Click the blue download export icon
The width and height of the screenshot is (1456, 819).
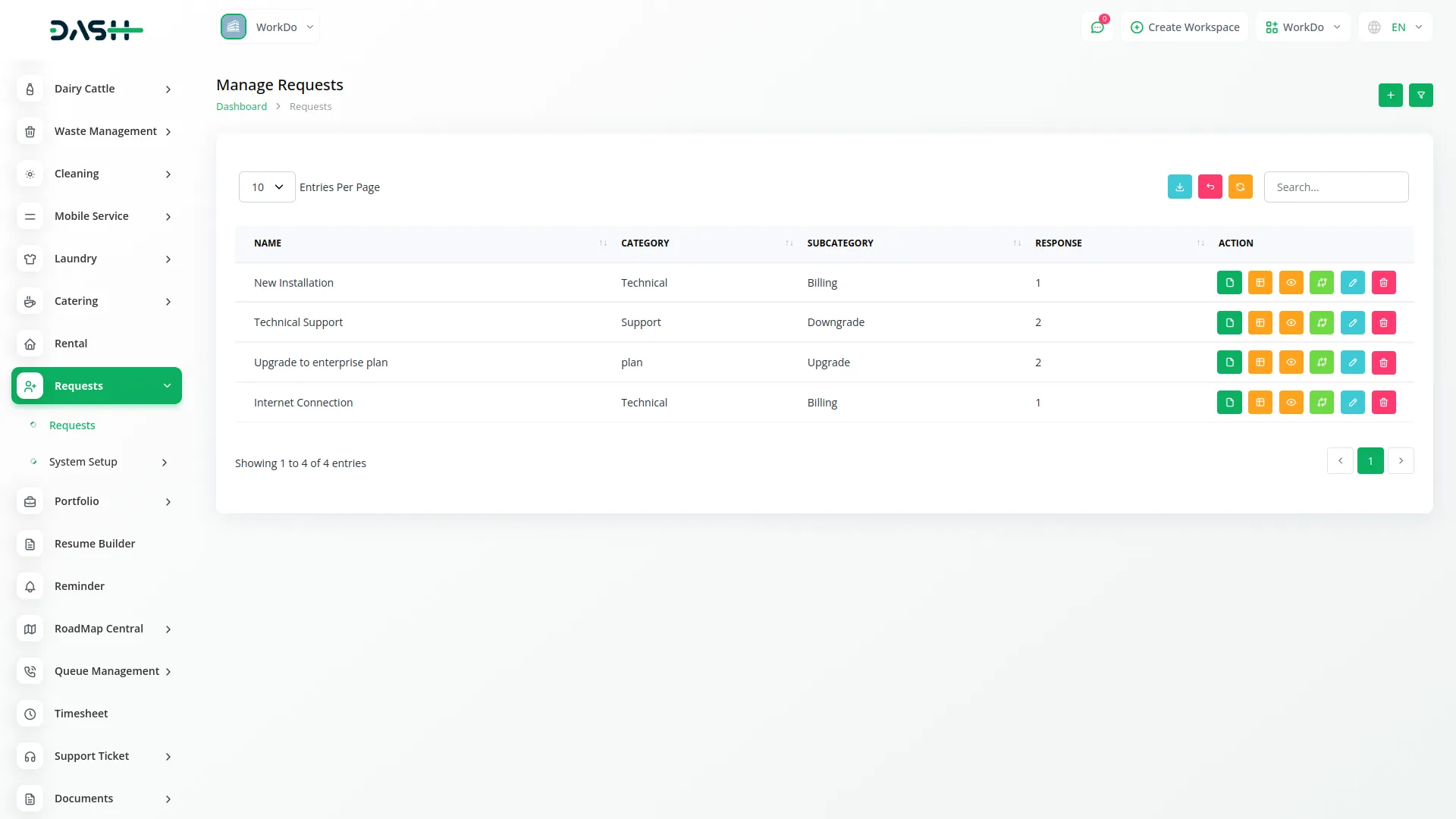[x=1179, y=187]
